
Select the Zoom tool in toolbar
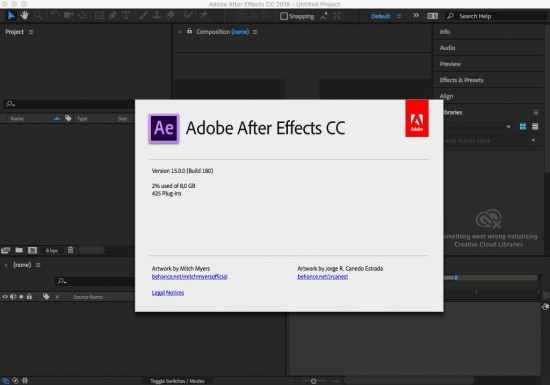click(38, 16)
